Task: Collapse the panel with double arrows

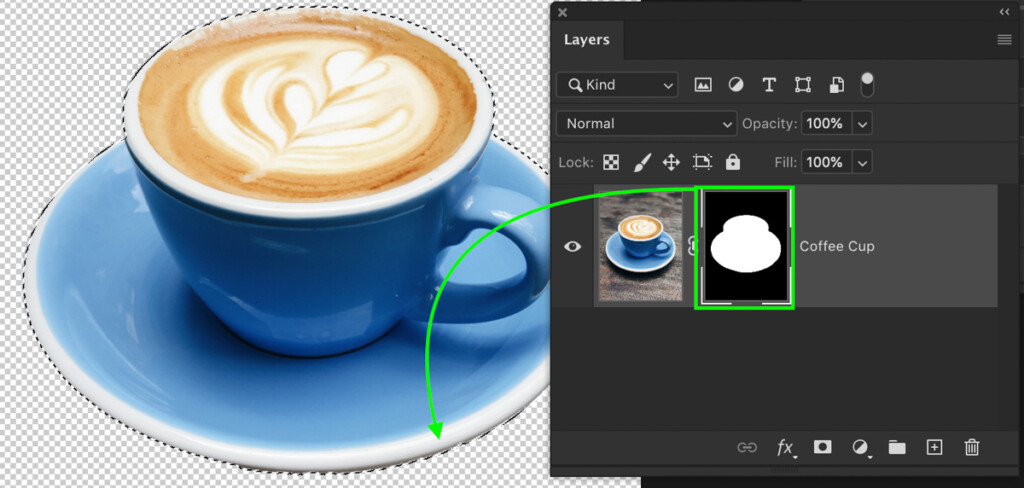Action: point(1004,12)
